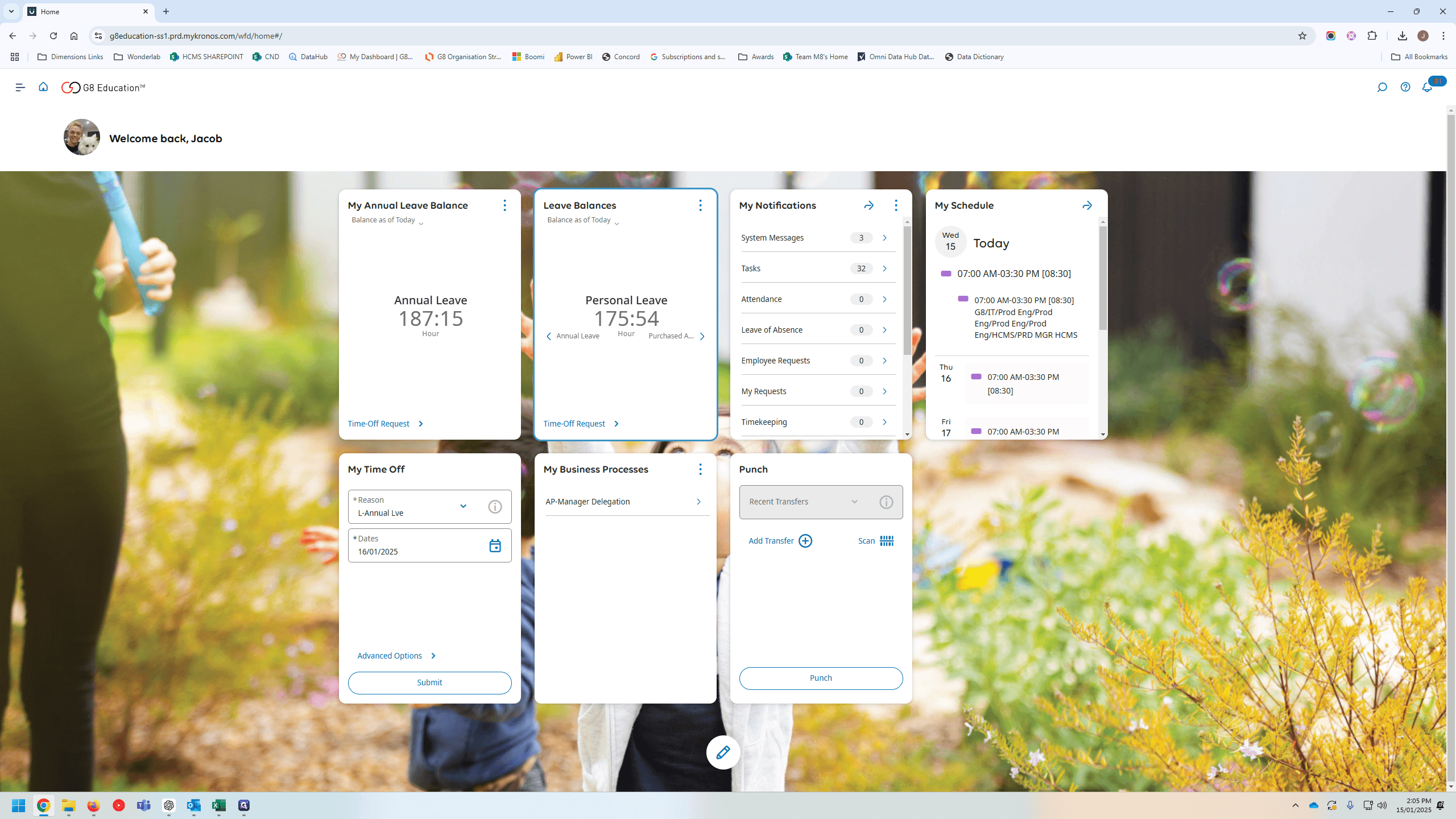Open the Dates calendar picker icon
Image resolution: width=1456 pixels, height=819 pixels.
click(x=495, y=546)
